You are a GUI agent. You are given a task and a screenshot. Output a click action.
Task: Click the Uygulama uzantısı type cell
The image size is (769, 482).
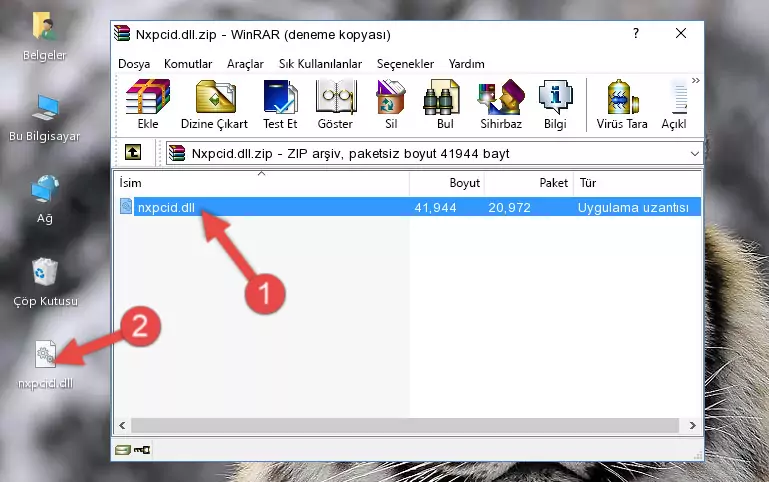pyautogui.click(x=633, y=207)
